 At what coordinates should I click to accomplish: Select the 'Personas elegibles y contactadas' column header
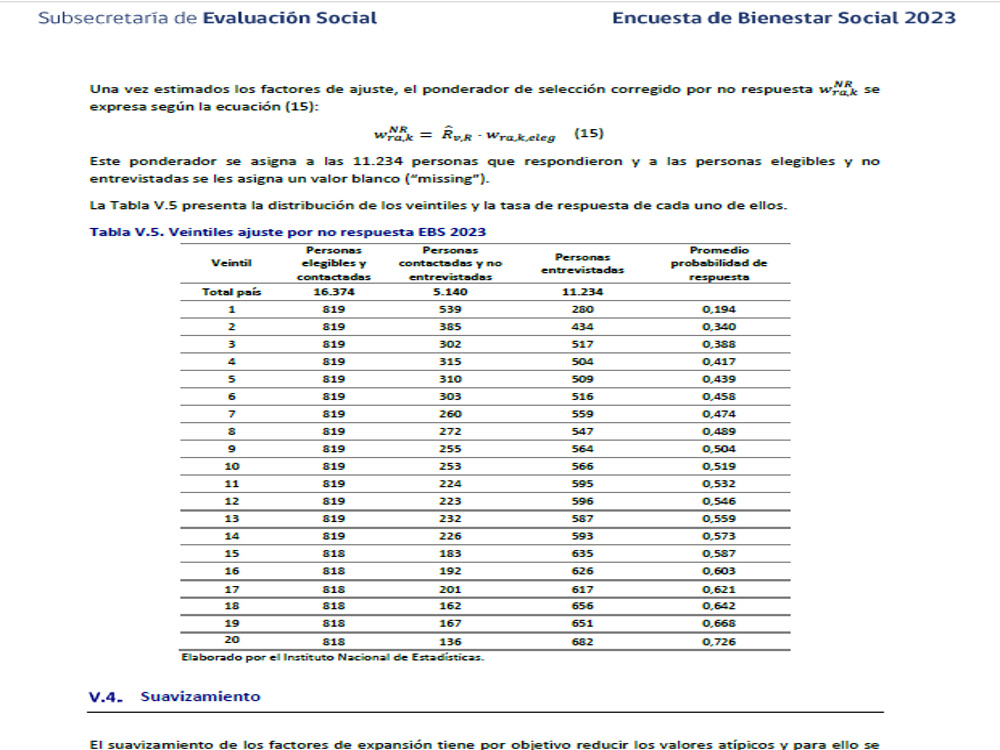click(334, 263)
